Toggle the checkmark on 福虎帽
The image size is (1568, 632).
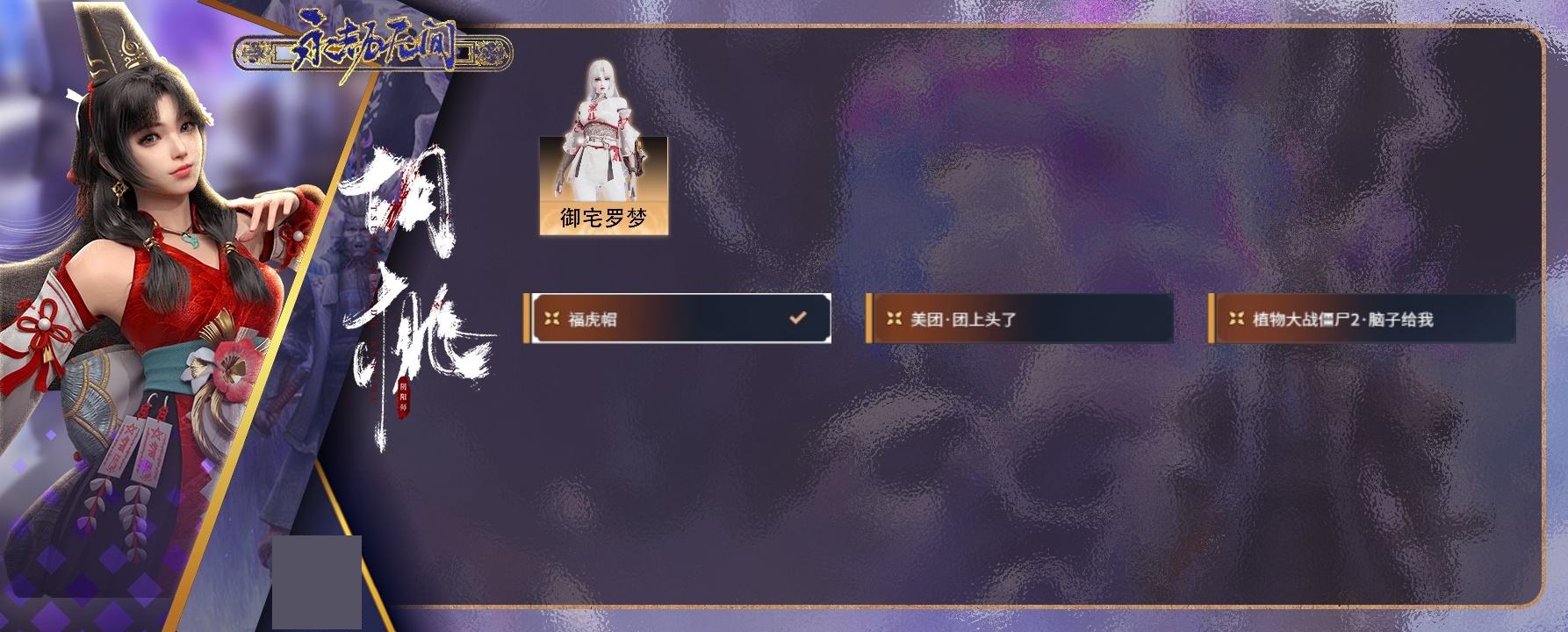point(797,318)
